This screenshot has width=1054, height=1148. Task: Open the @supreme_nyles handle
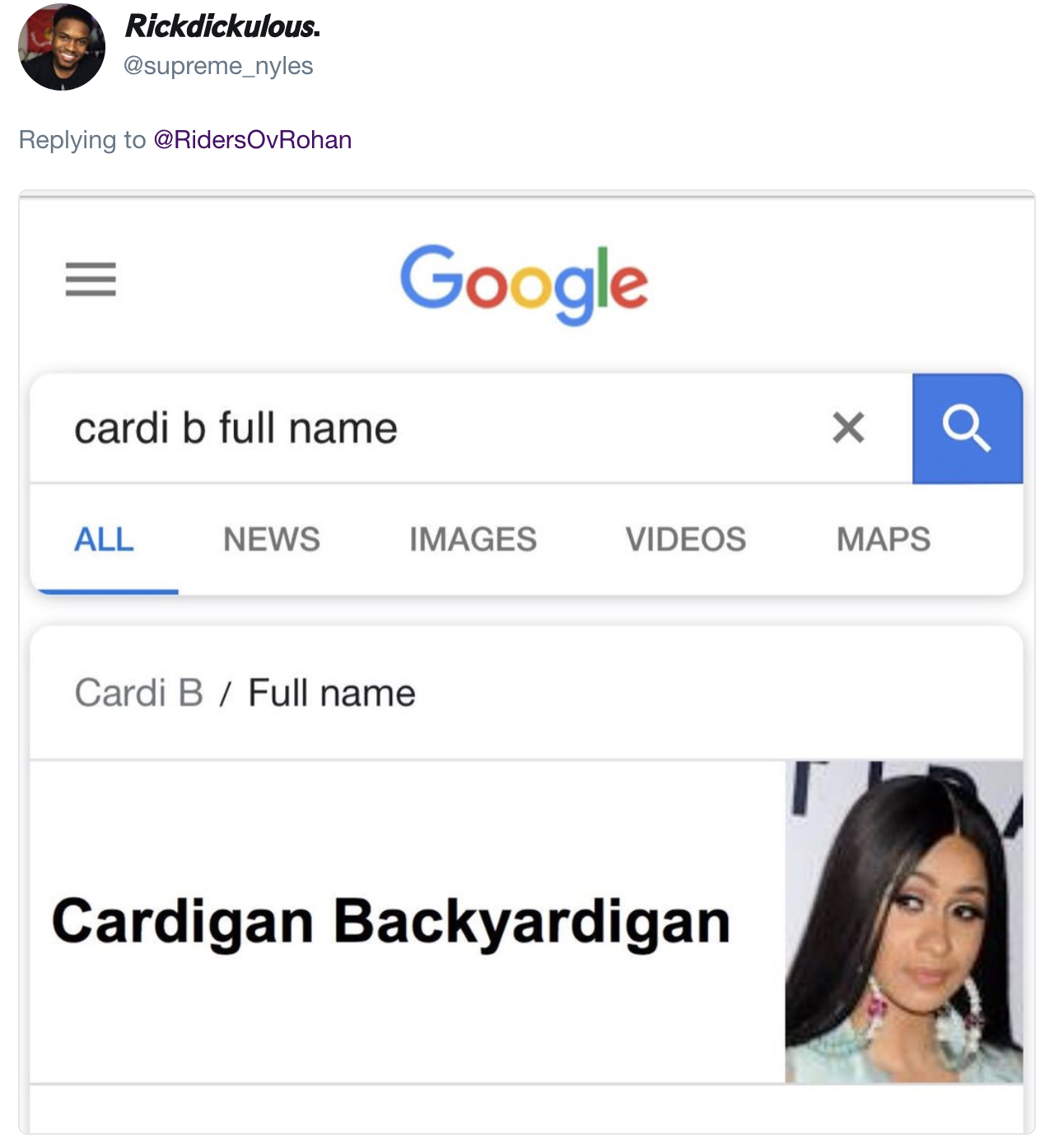218,66
